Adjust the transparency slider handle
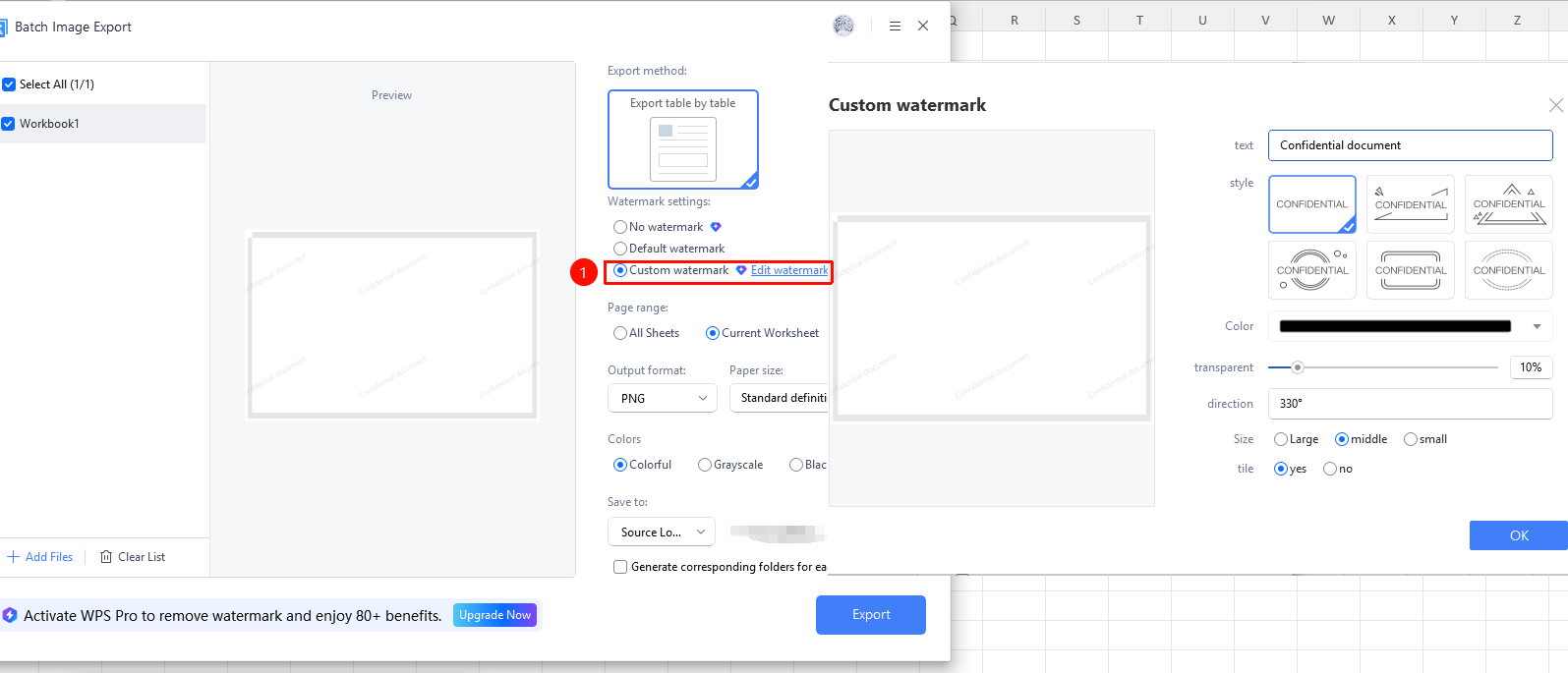 1298,367
